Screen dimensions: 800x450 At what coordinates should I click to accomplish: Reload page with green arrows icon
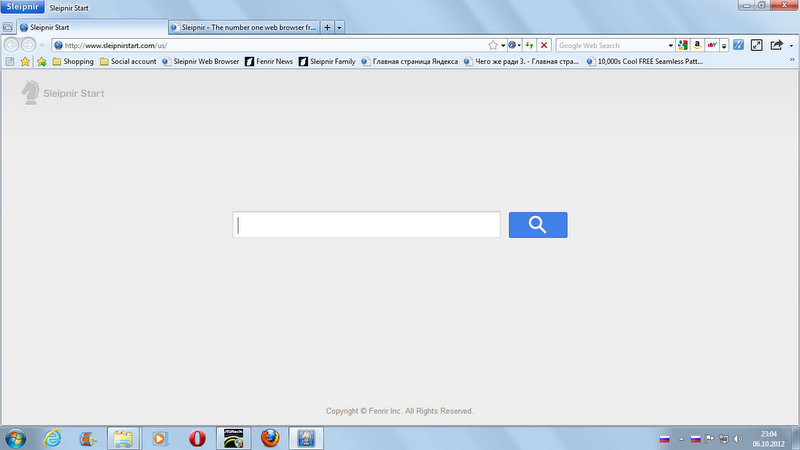[x=530, y=45]
